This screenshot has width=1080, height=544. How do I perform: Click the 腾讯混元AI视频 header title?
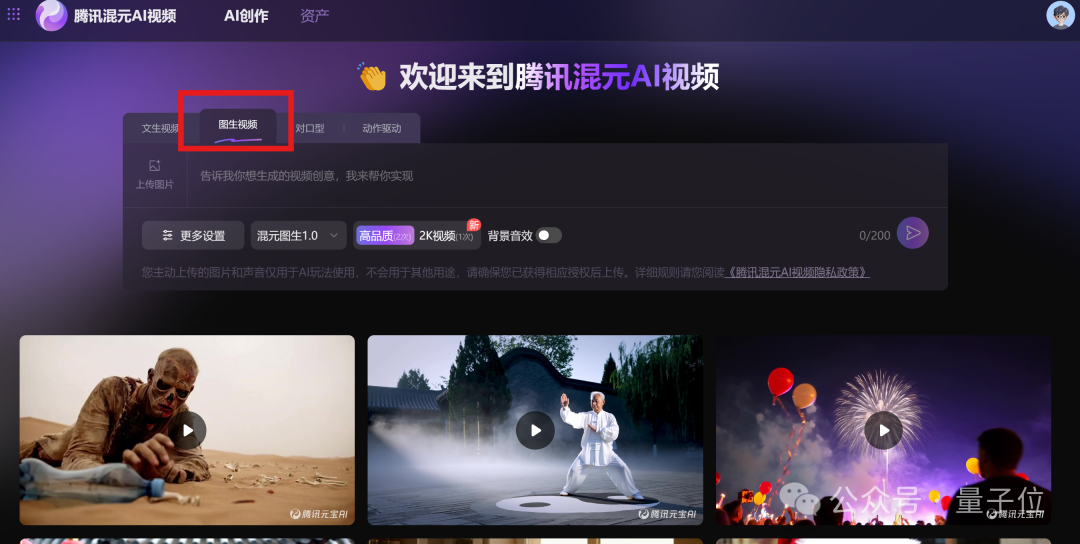click(125, 16)
